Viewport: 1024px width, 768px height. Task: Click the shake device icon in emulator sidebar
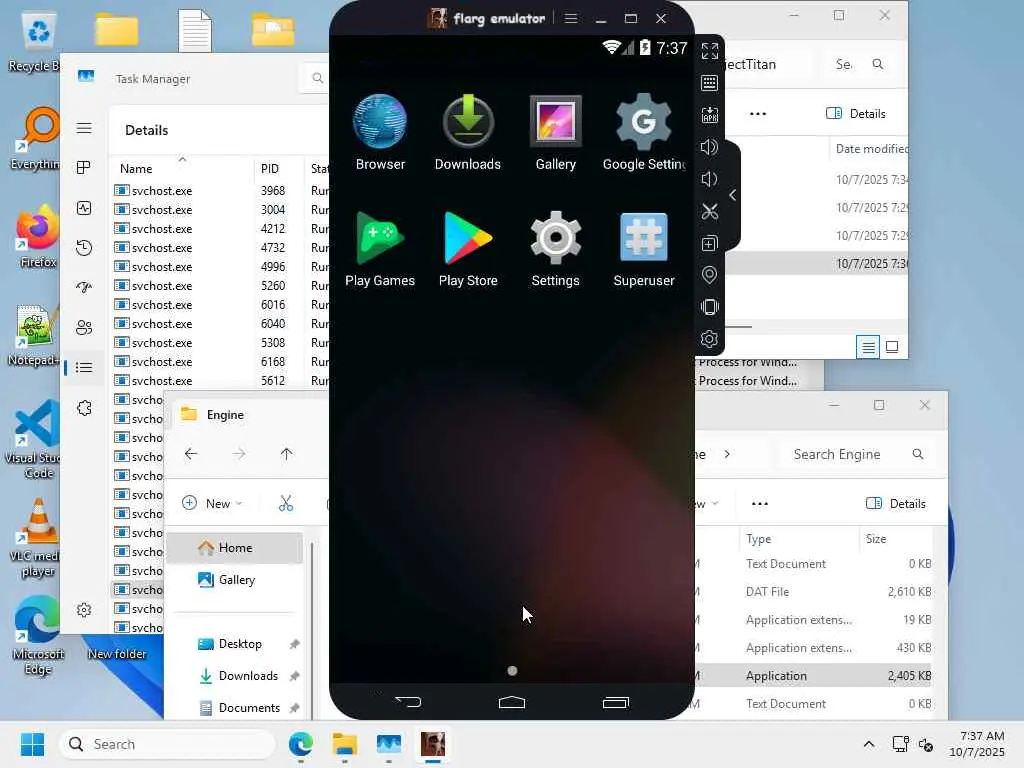[710, 306]
